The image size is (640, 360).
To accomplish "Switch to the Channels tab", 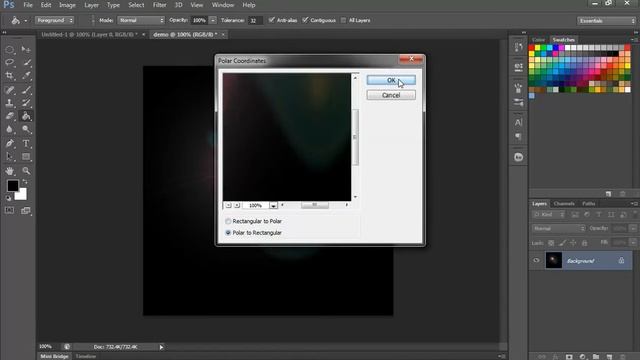I will pos(564,203).
